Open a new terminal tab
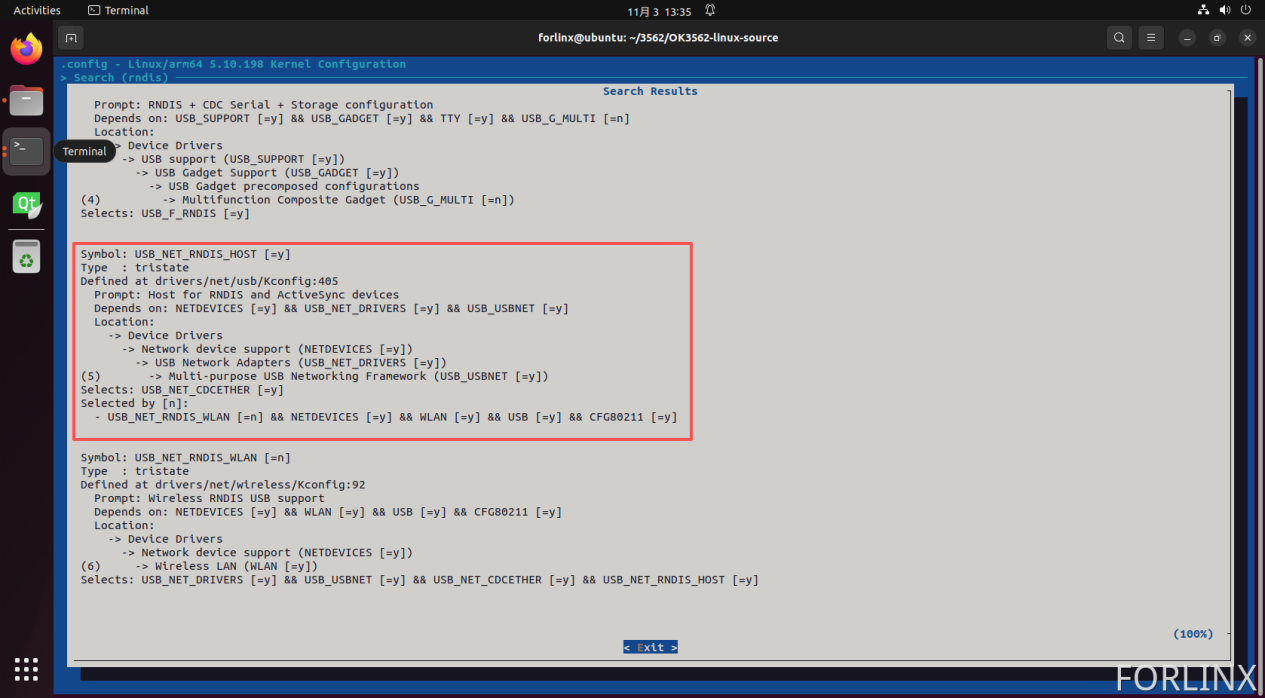Screen dimensions: 1265x698 point(70,37)
